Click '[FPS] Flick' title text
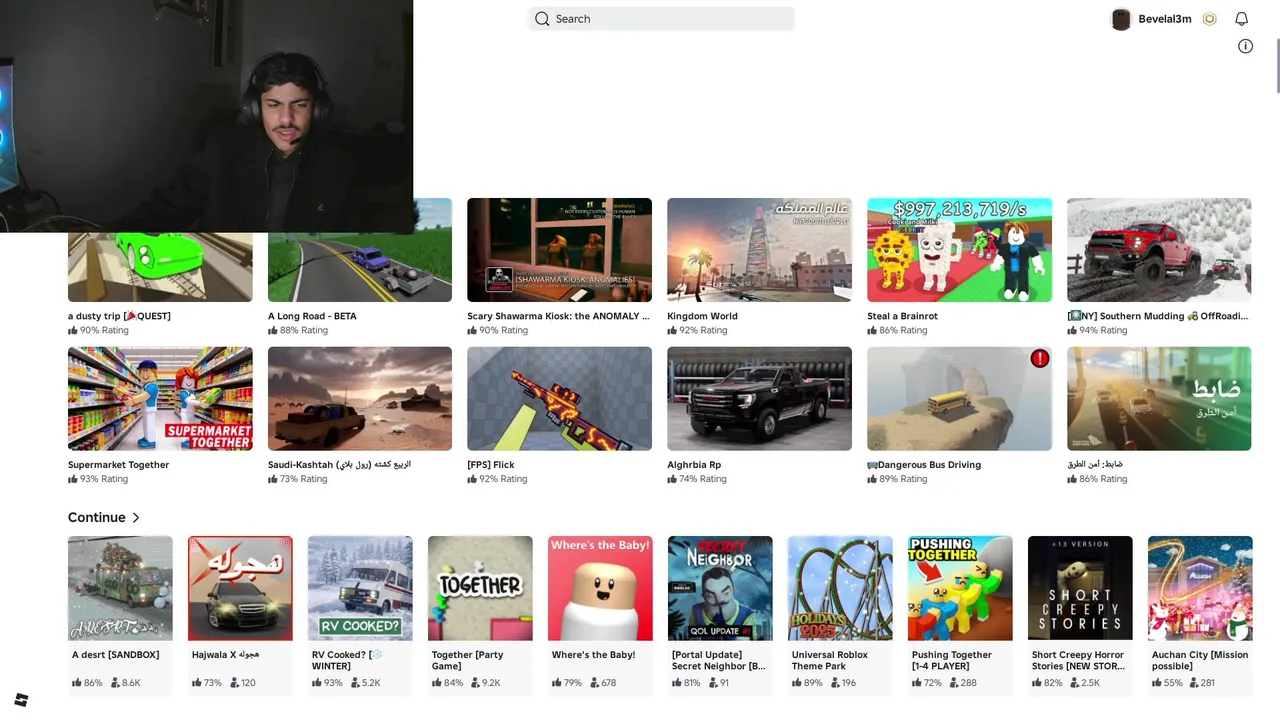 [x=491, y=465]
